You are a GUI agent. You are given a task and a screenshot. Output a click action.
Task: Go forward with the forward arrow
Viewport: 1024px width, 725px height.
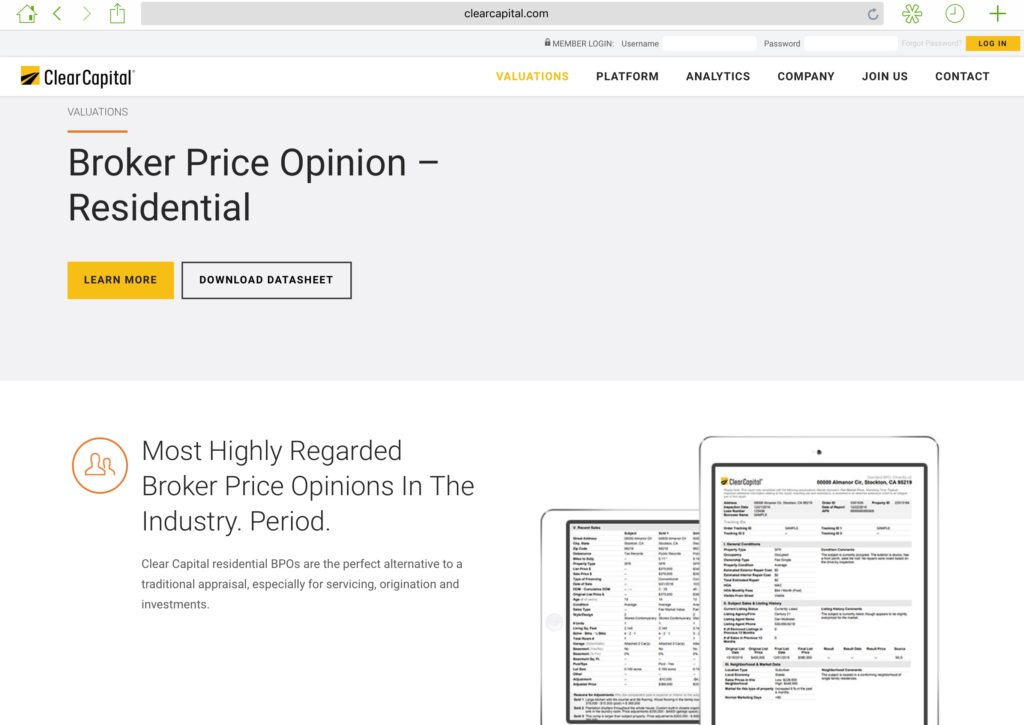tap(86, 14)
